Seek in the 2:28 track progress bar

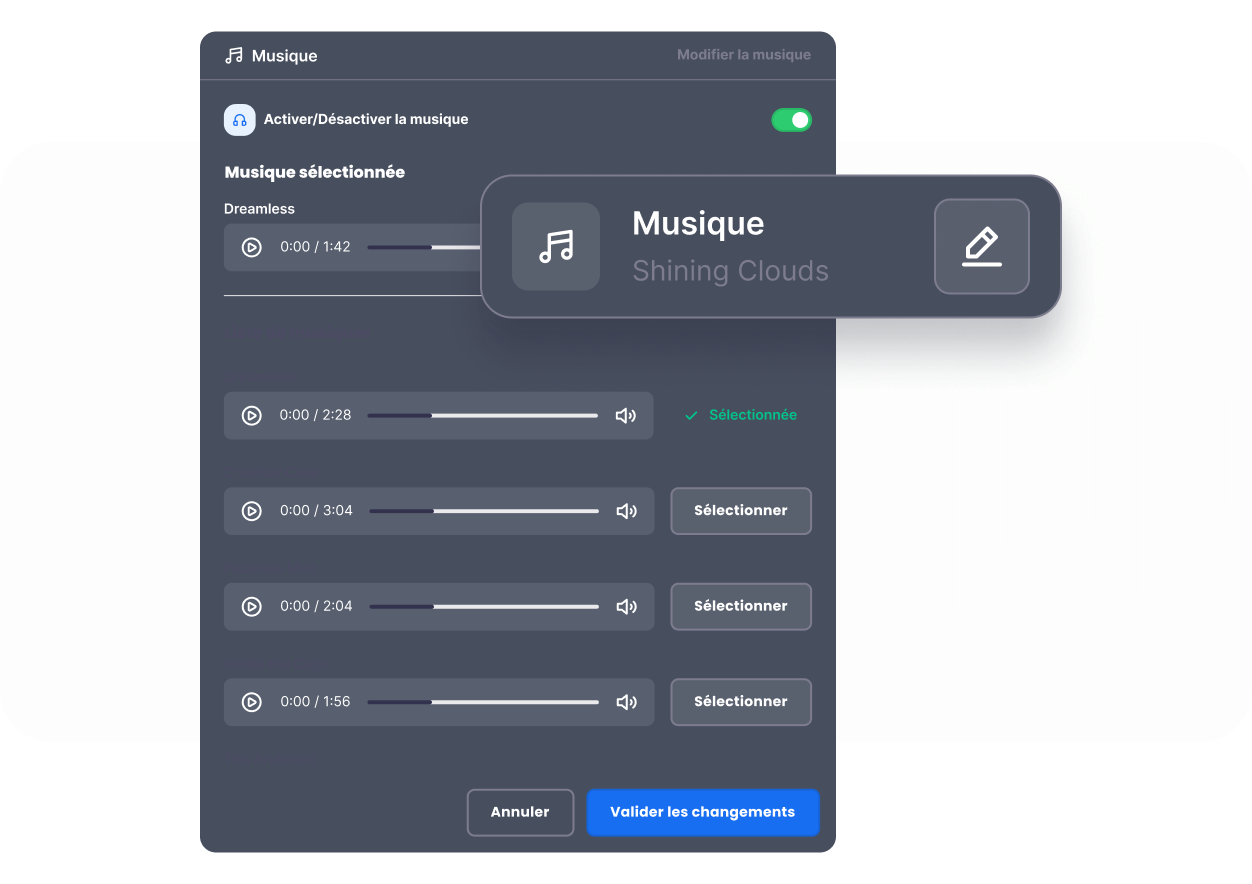point(483,415)
